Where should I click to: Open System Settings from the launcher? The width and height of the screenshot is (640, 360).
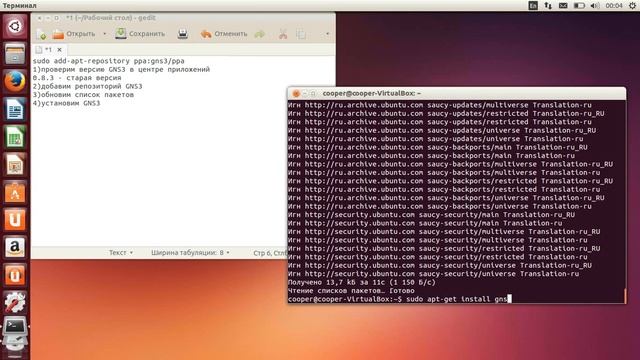pyautogui.click(x=15, y=302)
